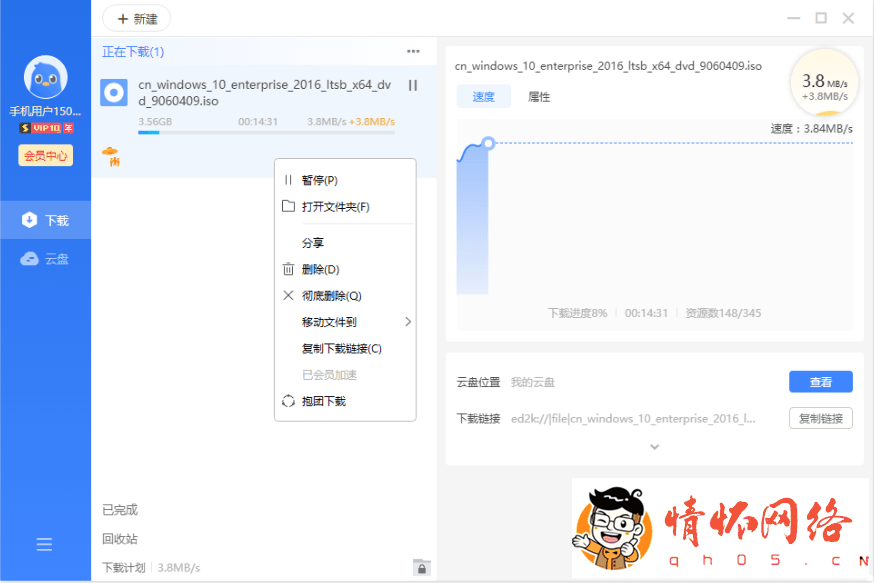
Task: Open the three-dot more options menu
Action: point(413,51)
